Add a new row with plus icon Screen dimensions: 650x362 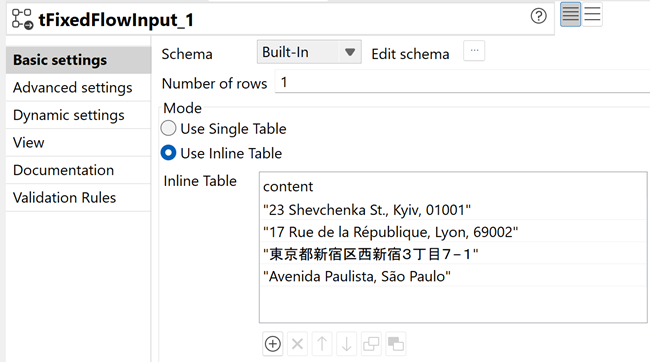tap(273, 344)
